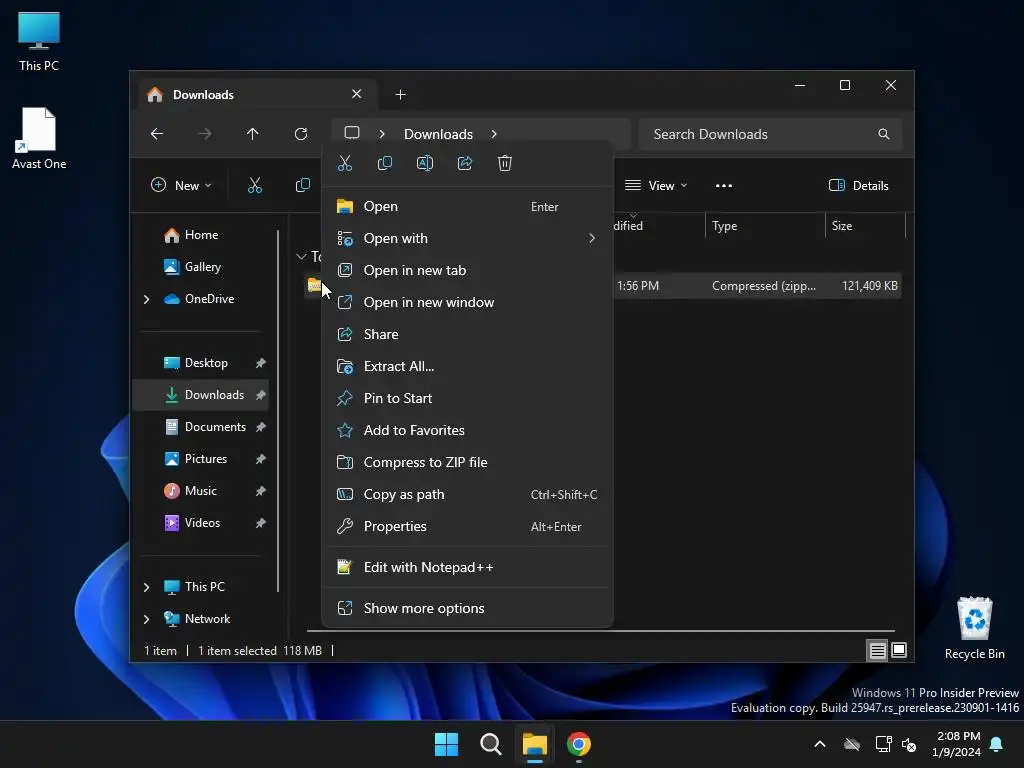Choose Edit with Notepad++
Viewport: 1024px width, 768px height.
[x=467, y=568]
